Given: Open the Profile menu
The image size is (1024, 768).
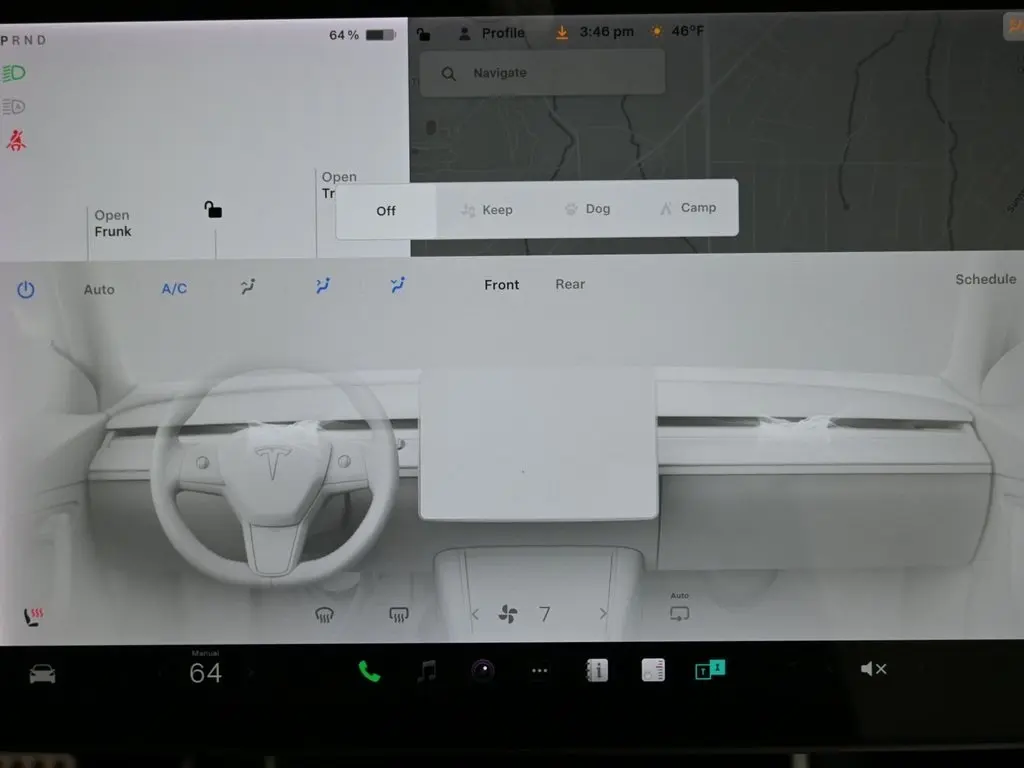Looking at the screenshot, I should click(492, 33).
